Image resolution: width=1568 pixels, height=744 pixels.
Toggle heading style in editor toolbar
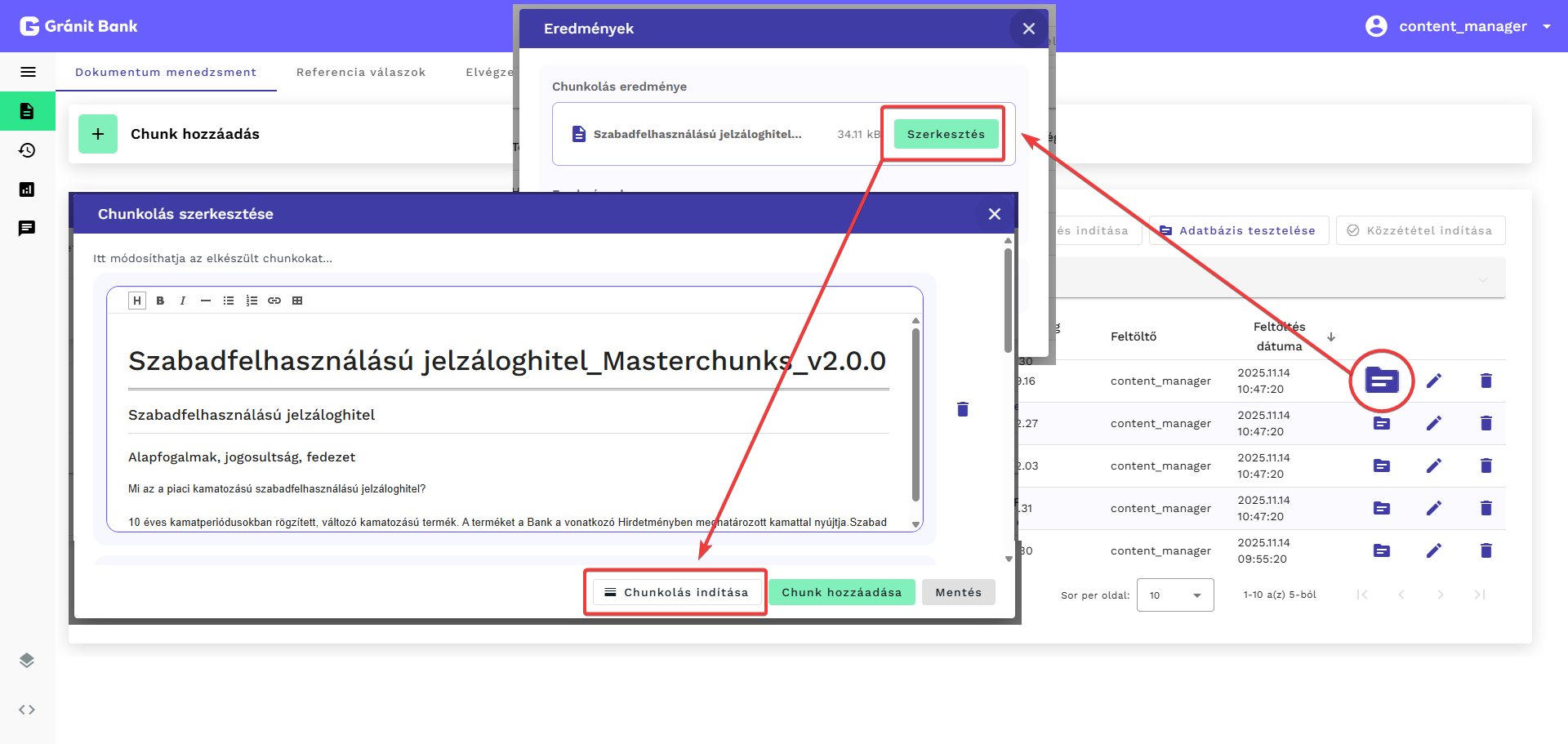pyautogui.click(x=137, y=301)
